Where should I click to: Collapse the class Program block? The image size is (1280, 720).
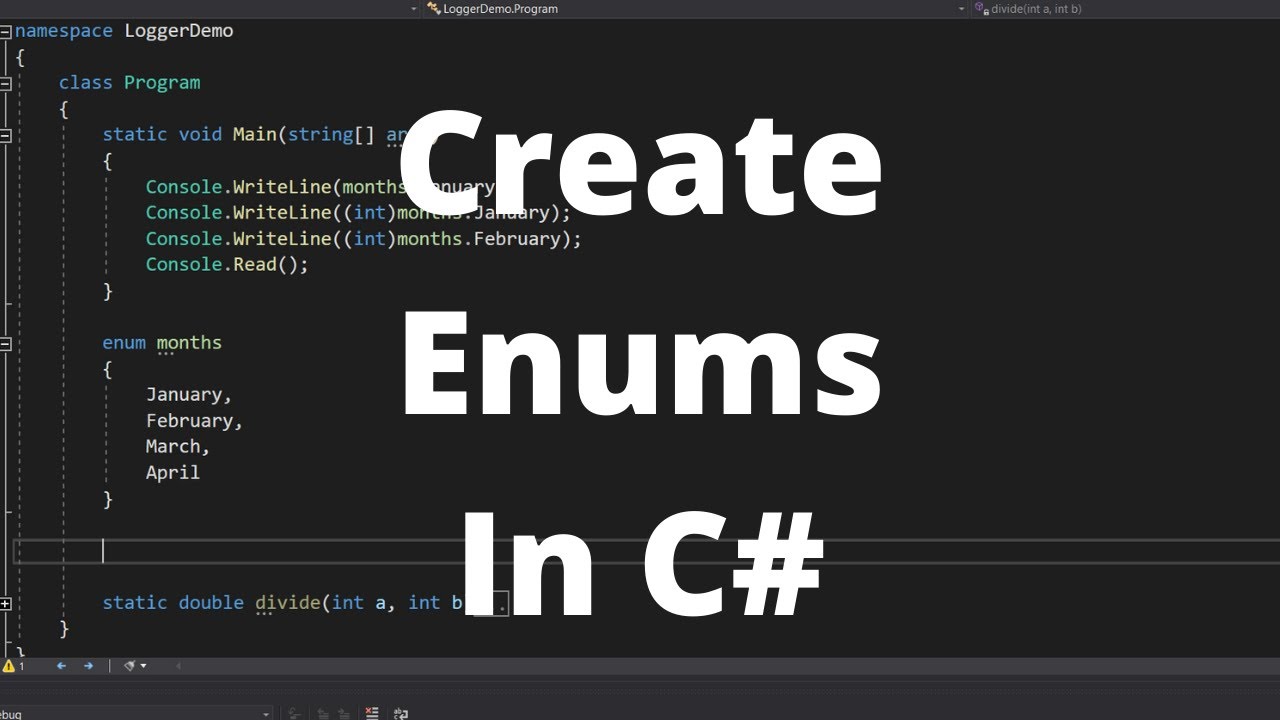click(5, 83)
